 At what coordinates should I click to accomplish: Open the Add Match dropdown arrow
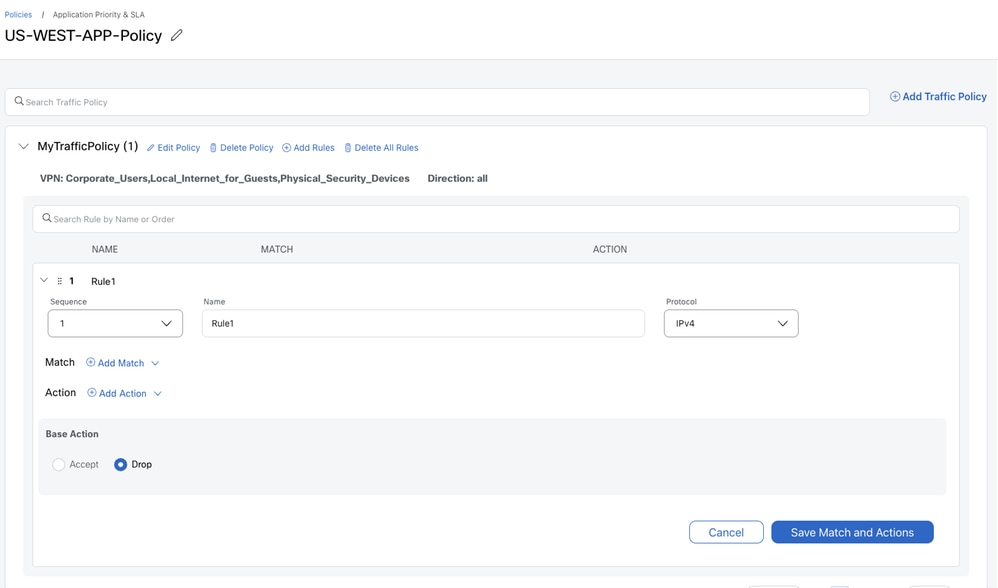155,363
